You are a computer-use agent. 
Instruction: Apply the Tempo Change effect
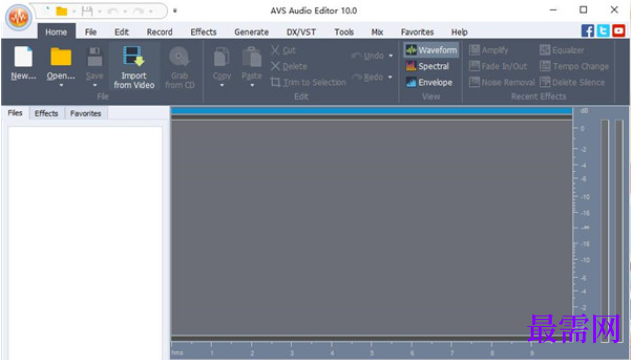point(574,66)
